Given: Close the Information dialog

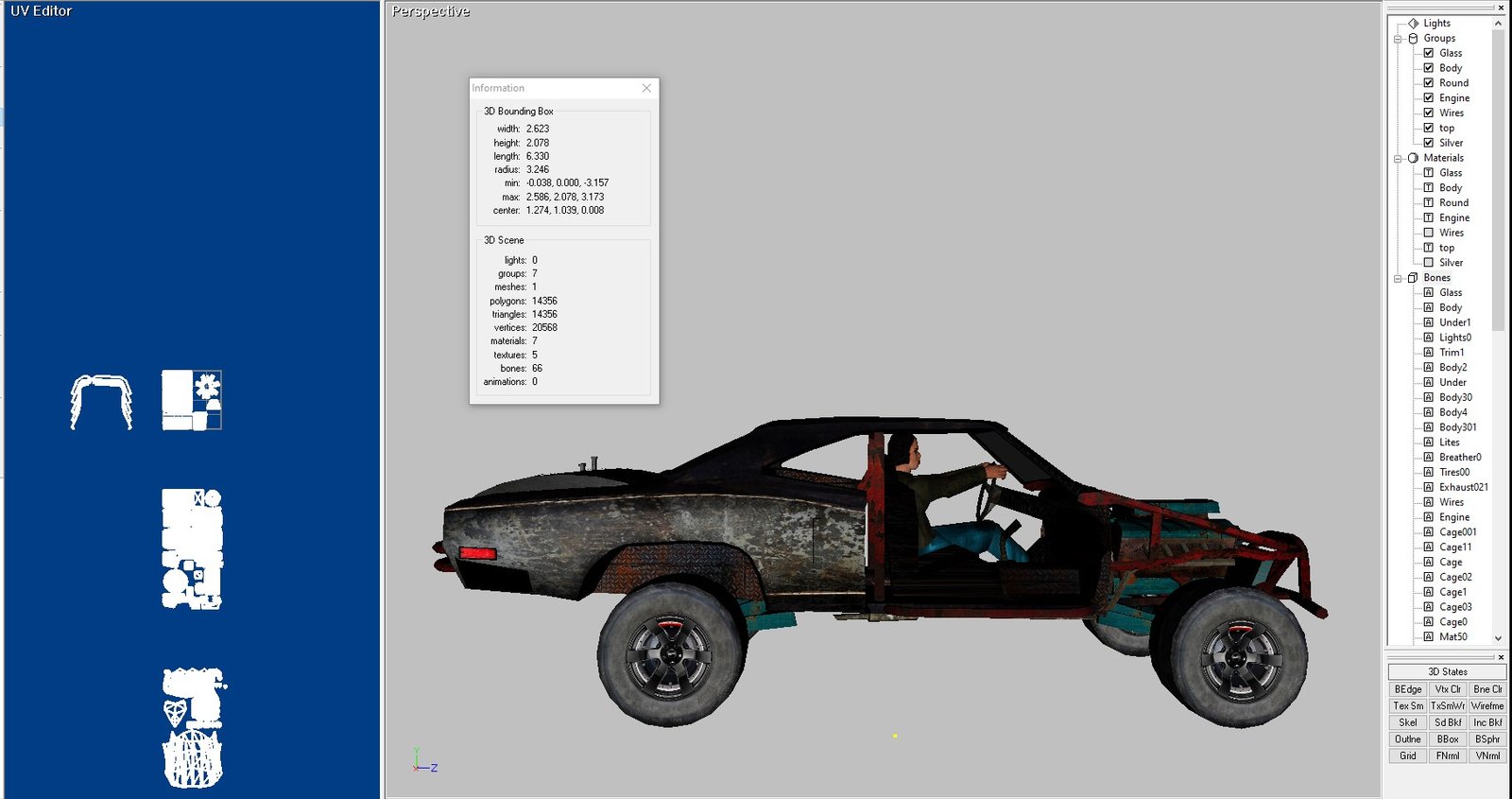Looking at the screenshot, I should (646, 88).
